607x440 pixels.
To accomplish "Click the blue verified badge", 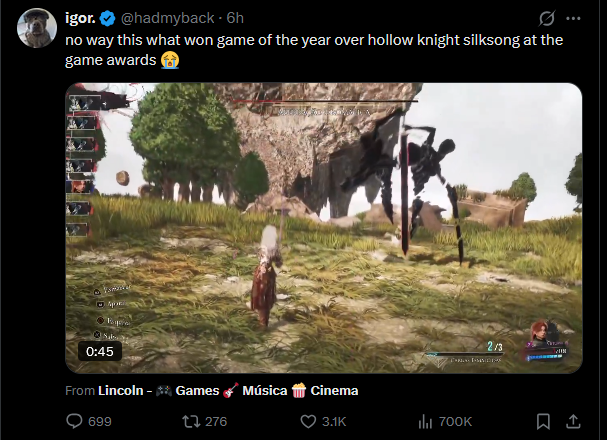I will pyautogui.click(x=107, y=18).
